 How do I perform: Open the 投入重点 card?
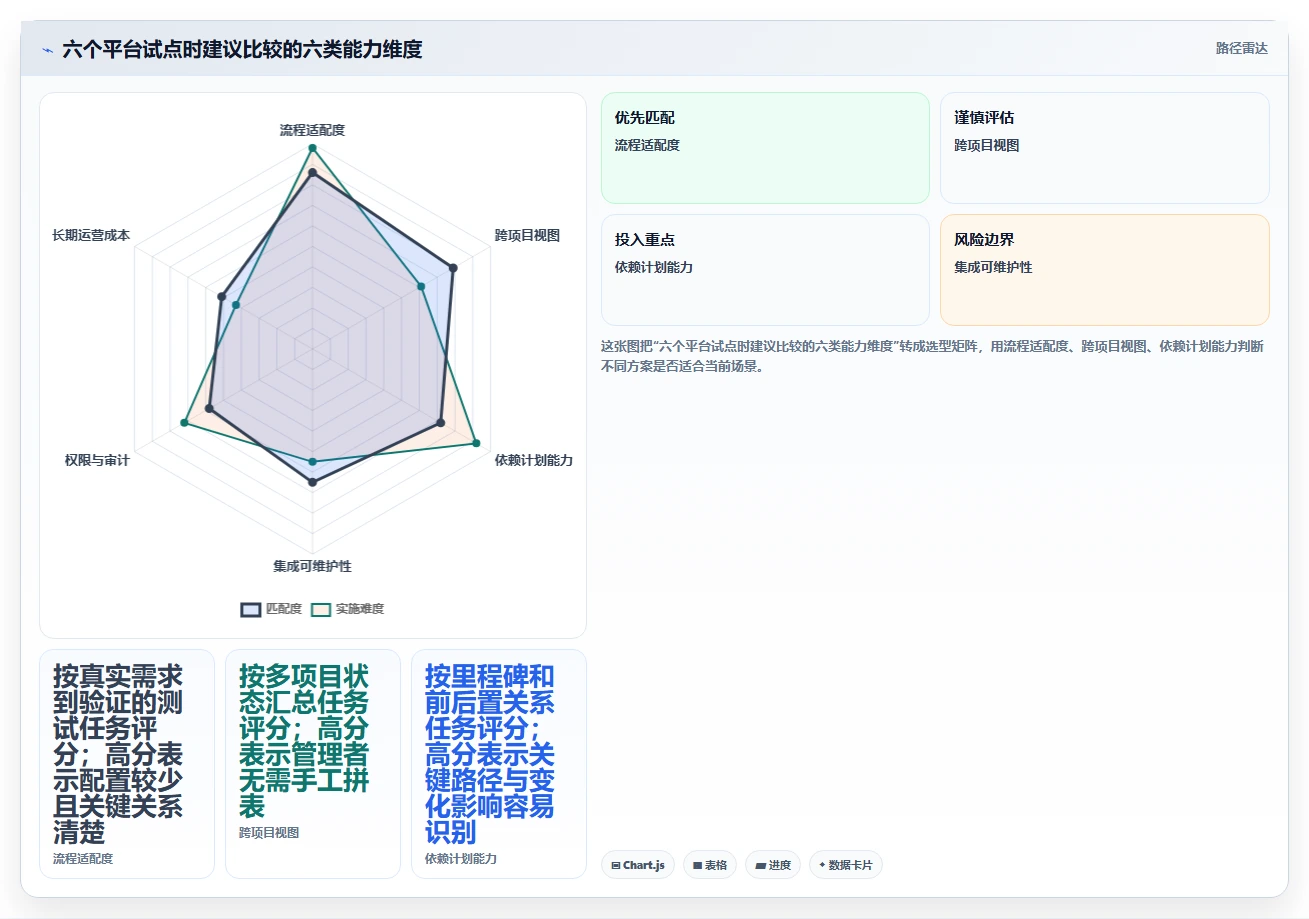click(765, 270)
